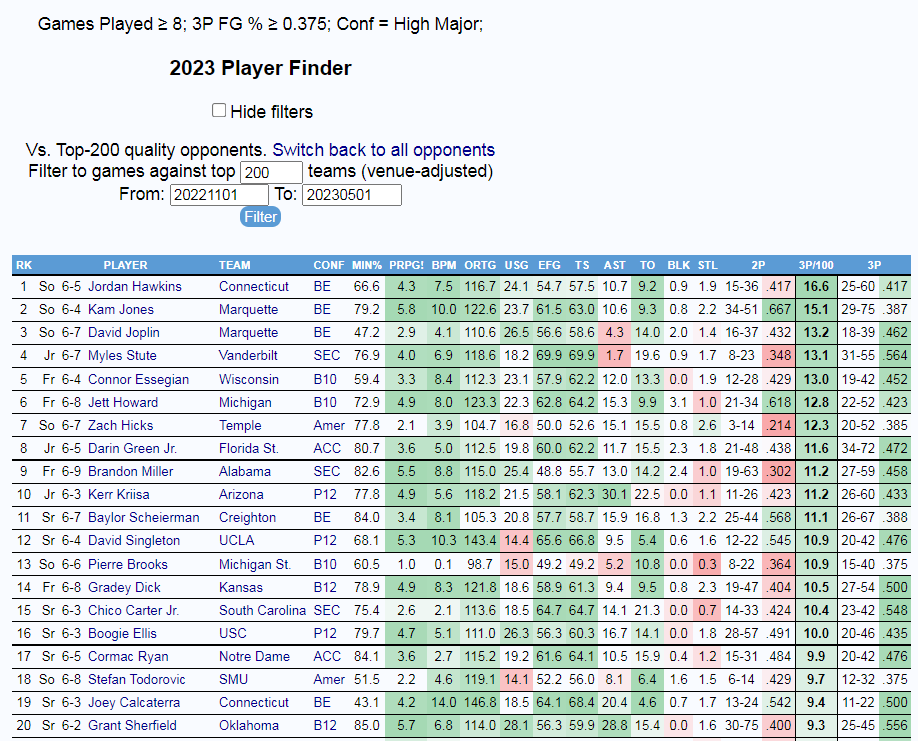Edit the From date field
This screenshot has width=918, height=741.
(x=219, y=195)
